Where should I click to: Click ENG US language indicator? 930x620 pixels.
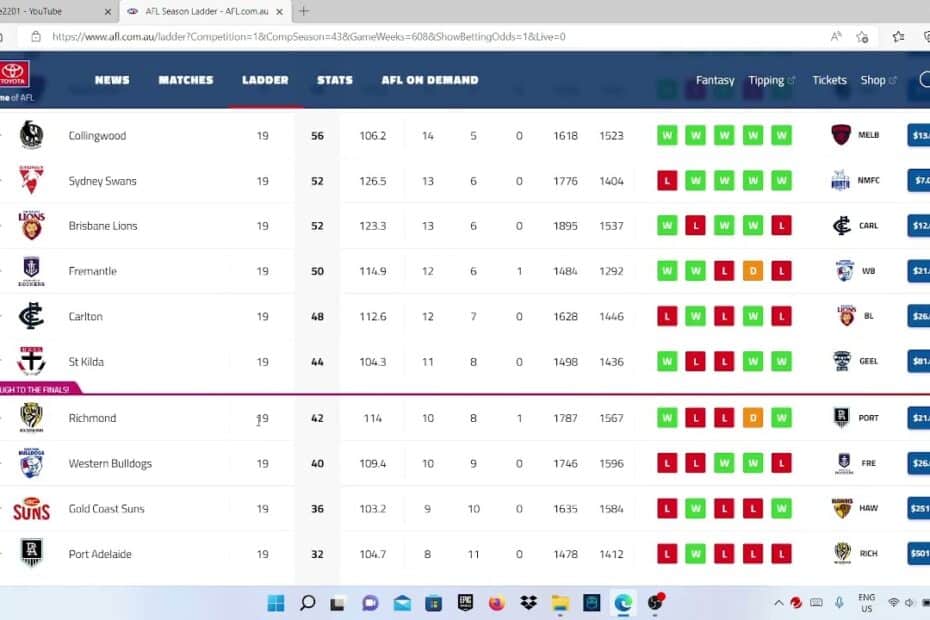pos(867,603)
